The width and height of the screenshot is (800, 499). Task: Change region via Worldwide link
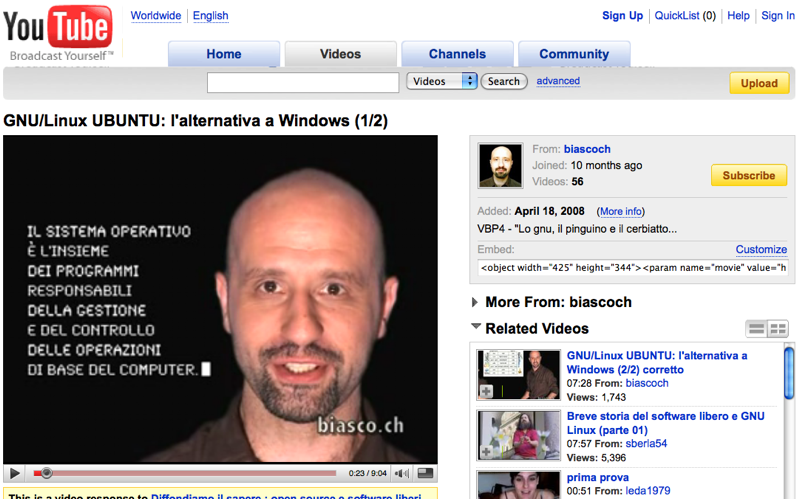[156, 16]
